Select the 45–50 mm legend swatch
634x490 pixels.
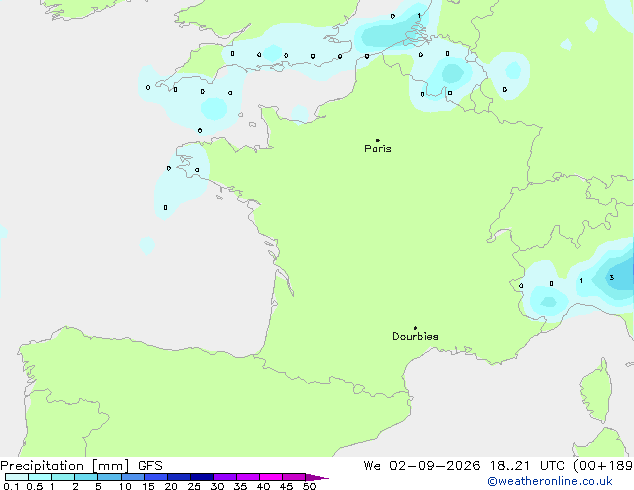[x=294, y=477]
